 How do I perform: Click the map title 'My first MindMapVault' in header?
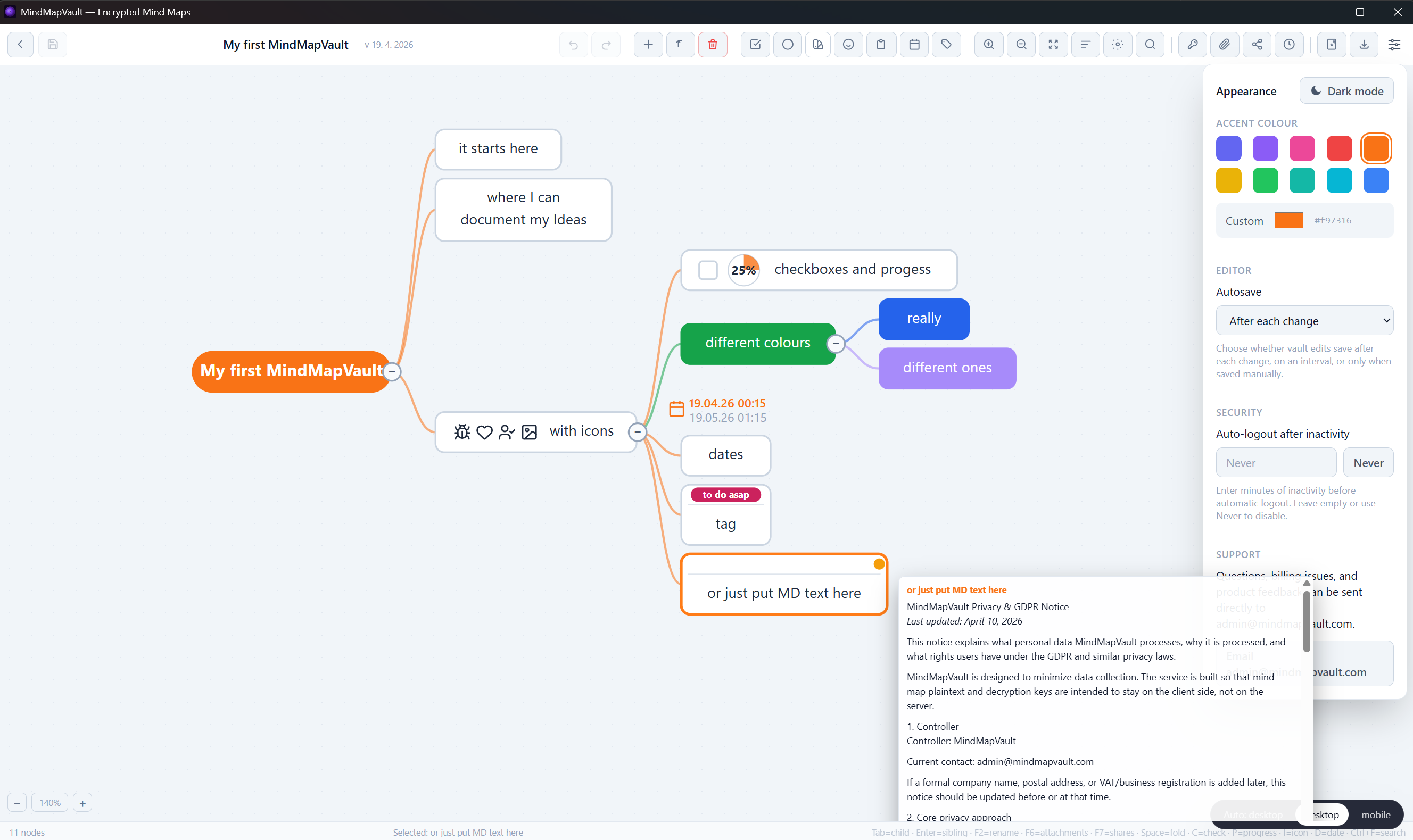(286, 44)
